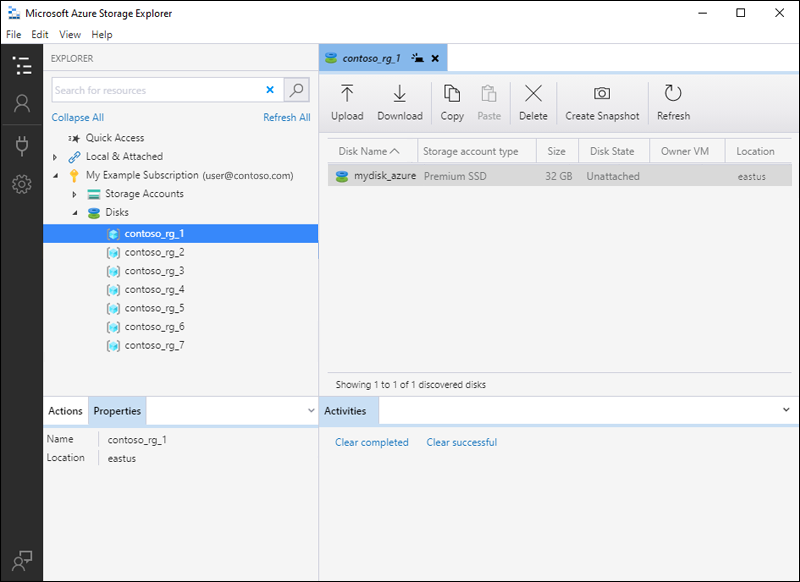Click the contoso_rg_5 resource group icon
The height and width of the screenshot is (582, 800).
113,309
